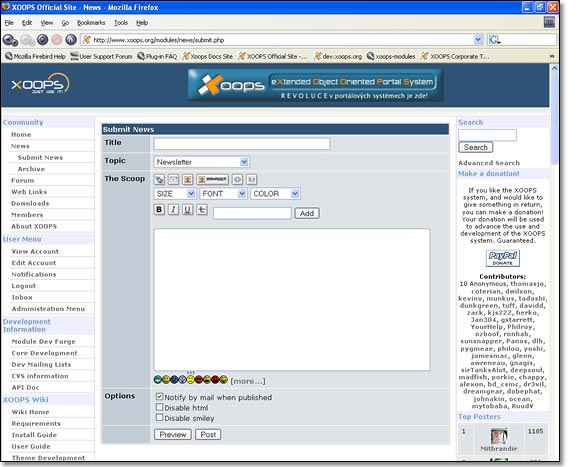The image size is (580, 467).
Task: Click the browser Forward button
Action: (27, 40)
